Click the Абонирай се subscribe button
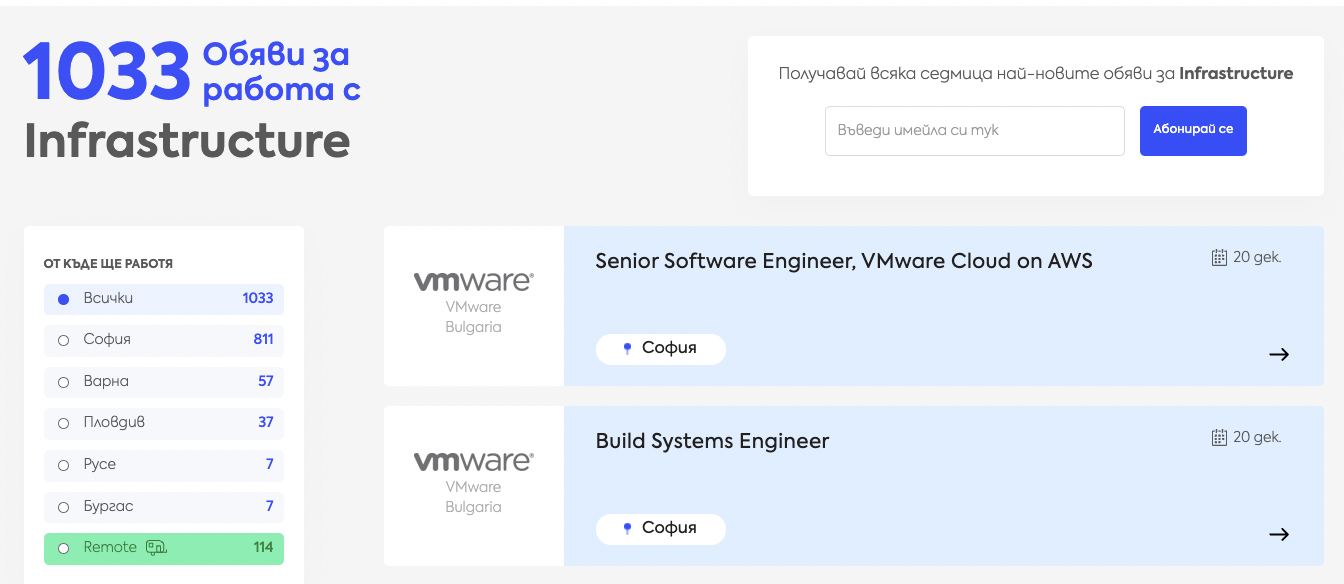Viewport: 1344px width, 584px height. point(1193,131)
